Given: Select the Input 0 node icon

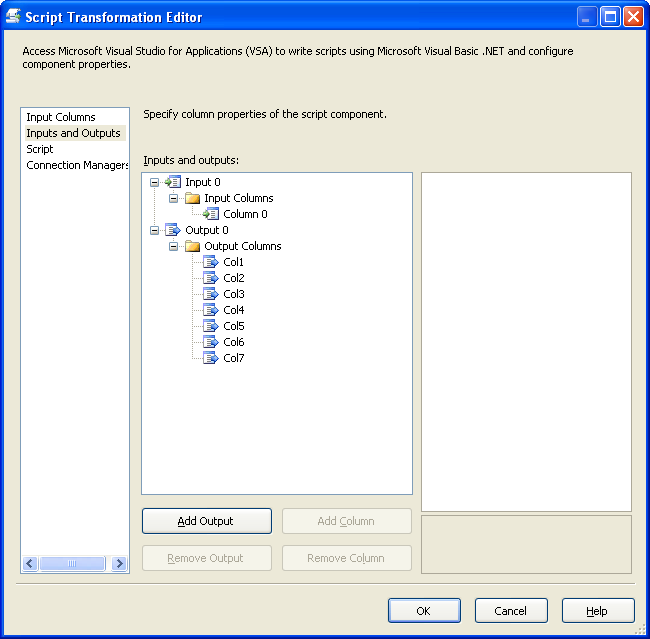Looking at the screenshot, I should point(172,182).
